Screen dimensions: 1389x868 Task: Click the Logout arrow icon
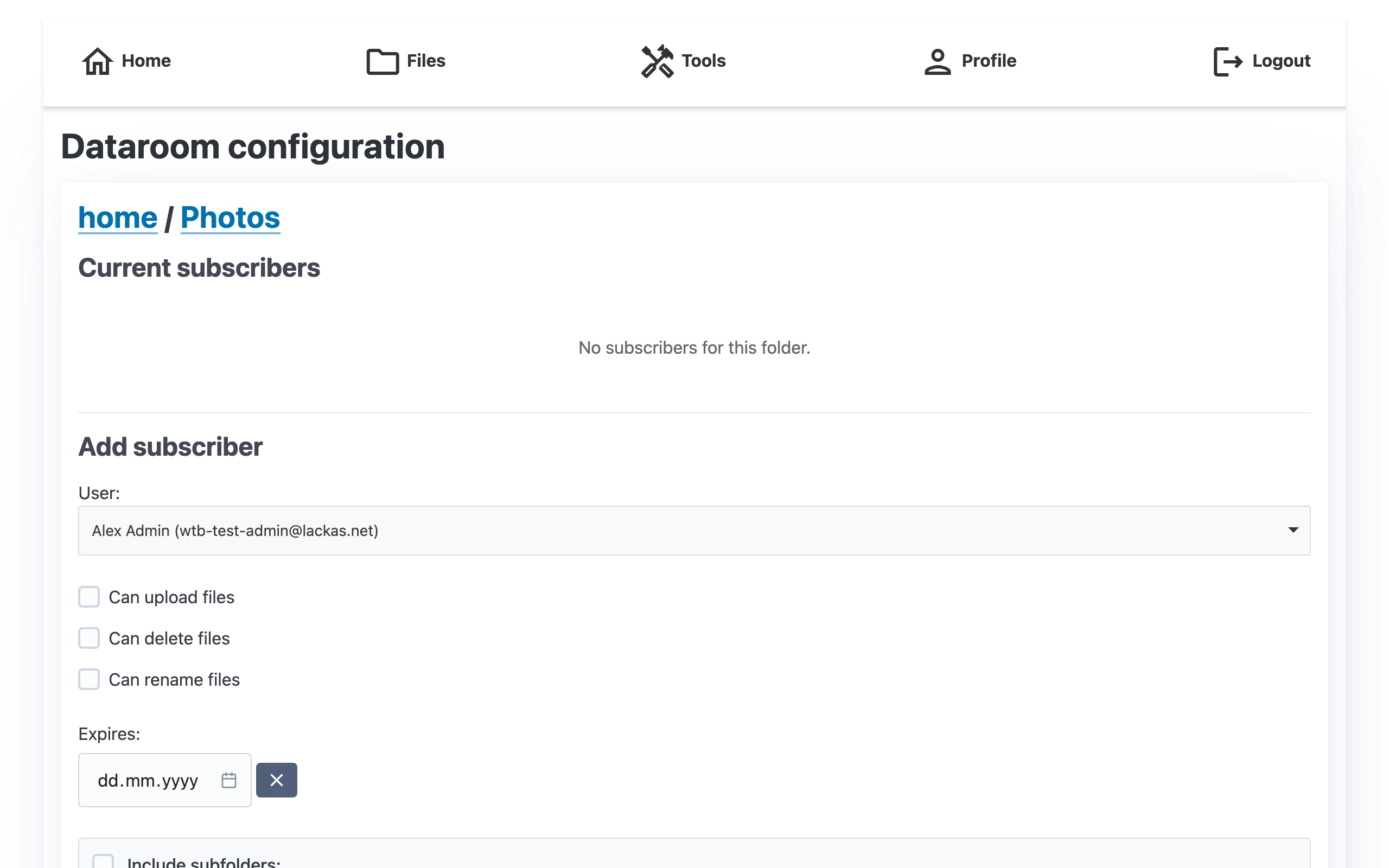click(1228, 61)
